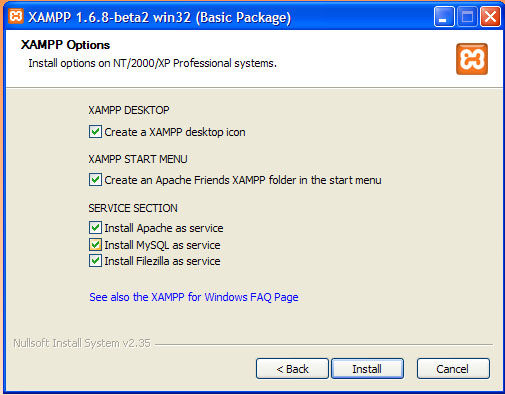Disable Install Apache as service
The height and width of the screenshot is (395, 505).
coord(95,228)
